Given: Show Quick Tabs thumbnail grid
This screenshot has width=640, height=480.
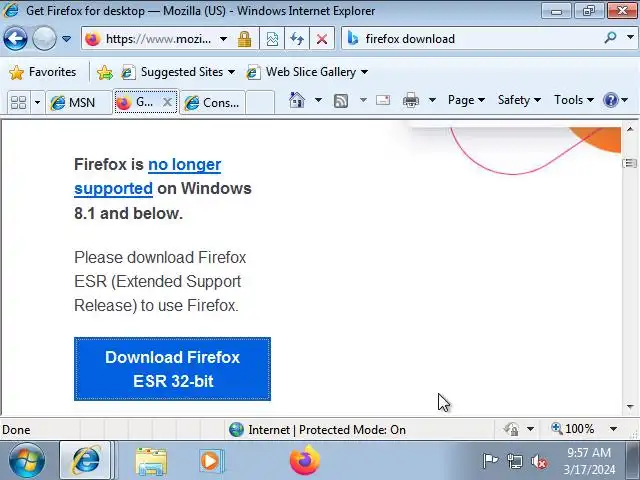Looking at the screenshot, I should click(18, 102).
